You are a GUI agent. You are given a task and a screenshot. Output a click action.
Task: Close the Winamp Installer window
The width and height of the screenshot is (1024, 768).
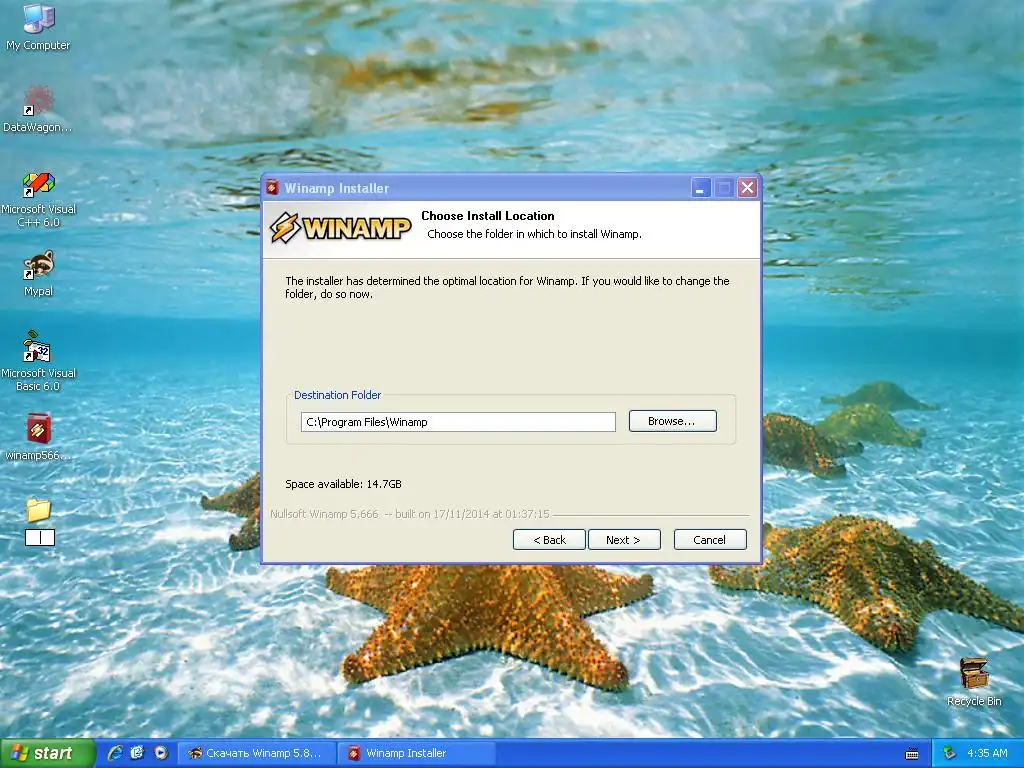point(748,189)
